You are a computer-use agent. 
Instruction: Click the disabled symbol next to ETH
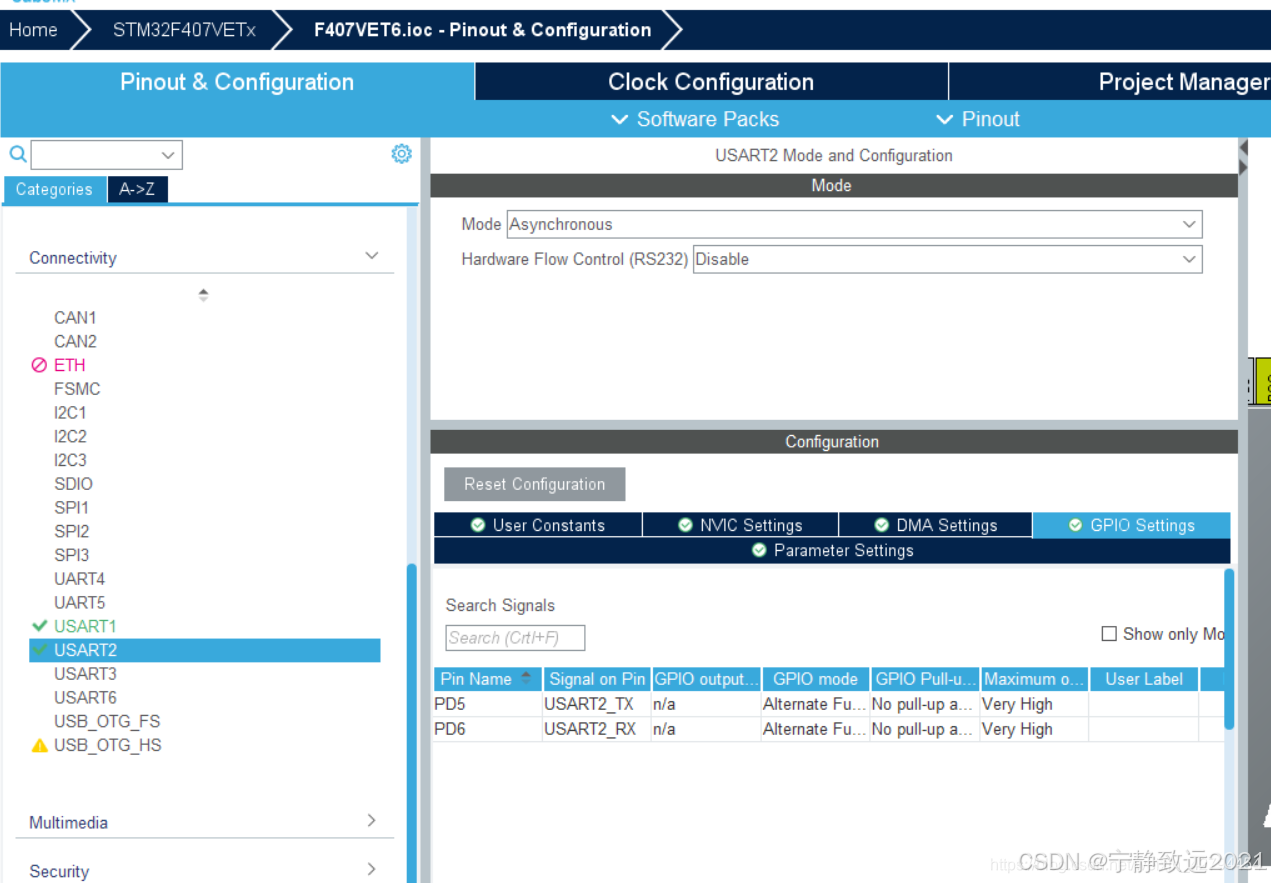coord(38,364)
